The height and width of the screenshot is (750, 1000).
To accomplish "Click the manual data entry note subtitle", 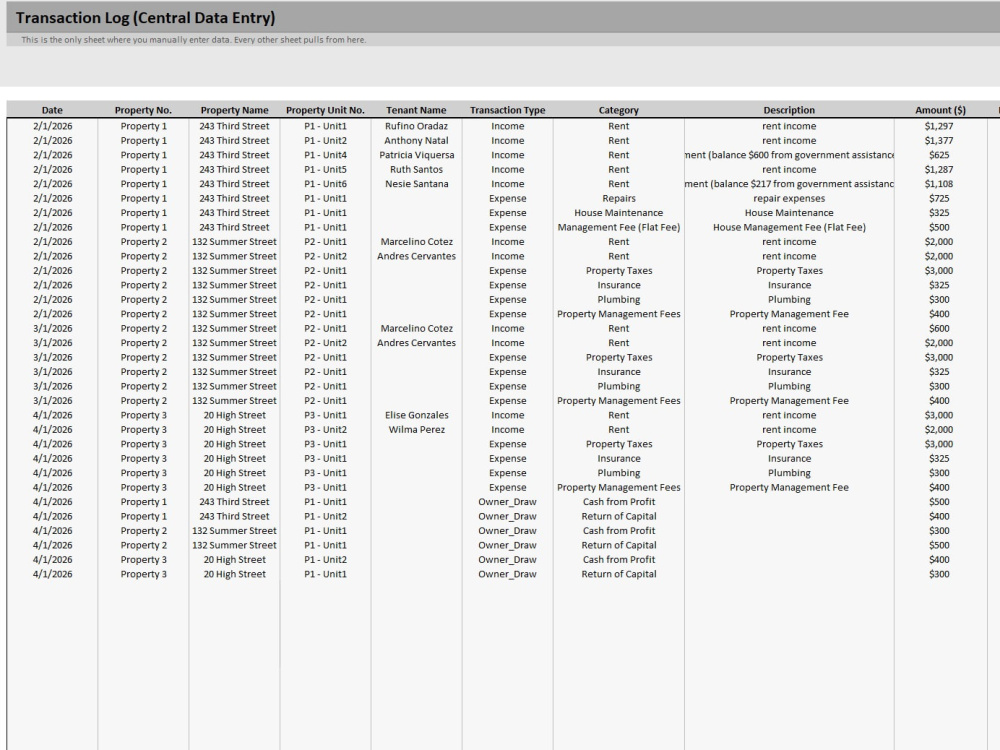I will click(194, 40).
